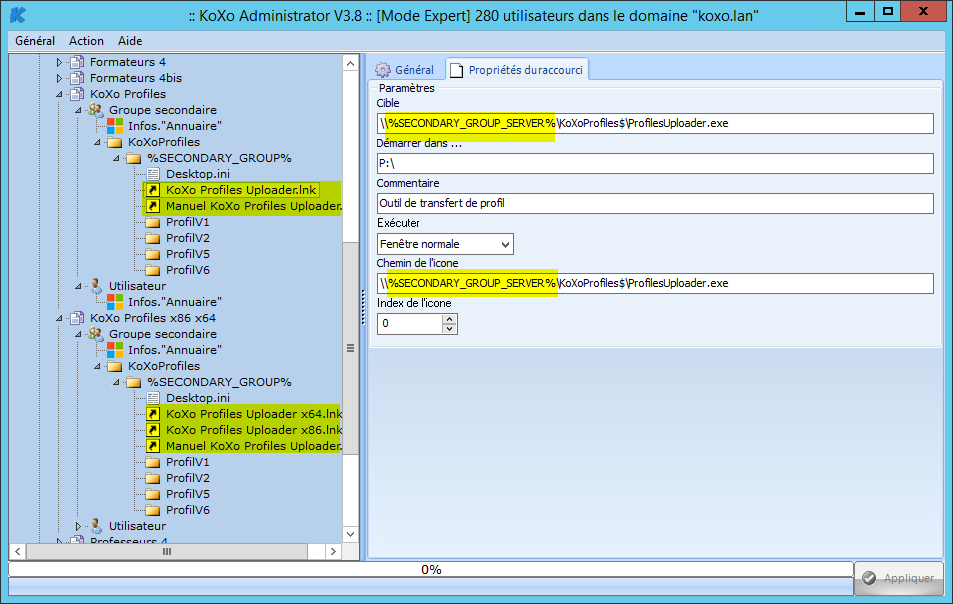Click the last Utilisateur user icon
Screen dimensions: 953x604
[96, 526]
